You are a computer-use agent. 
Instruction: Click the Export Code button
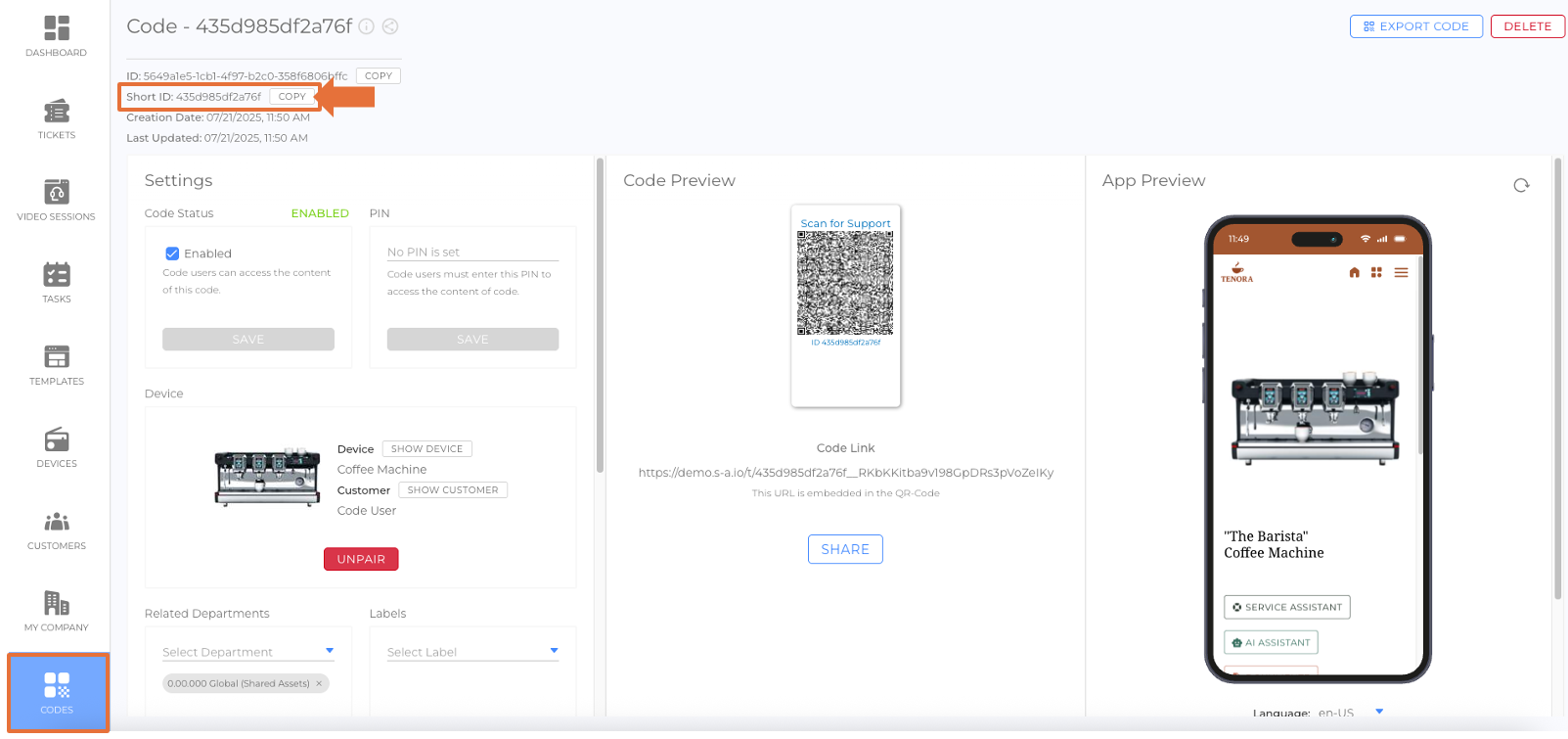point(1415,26)
